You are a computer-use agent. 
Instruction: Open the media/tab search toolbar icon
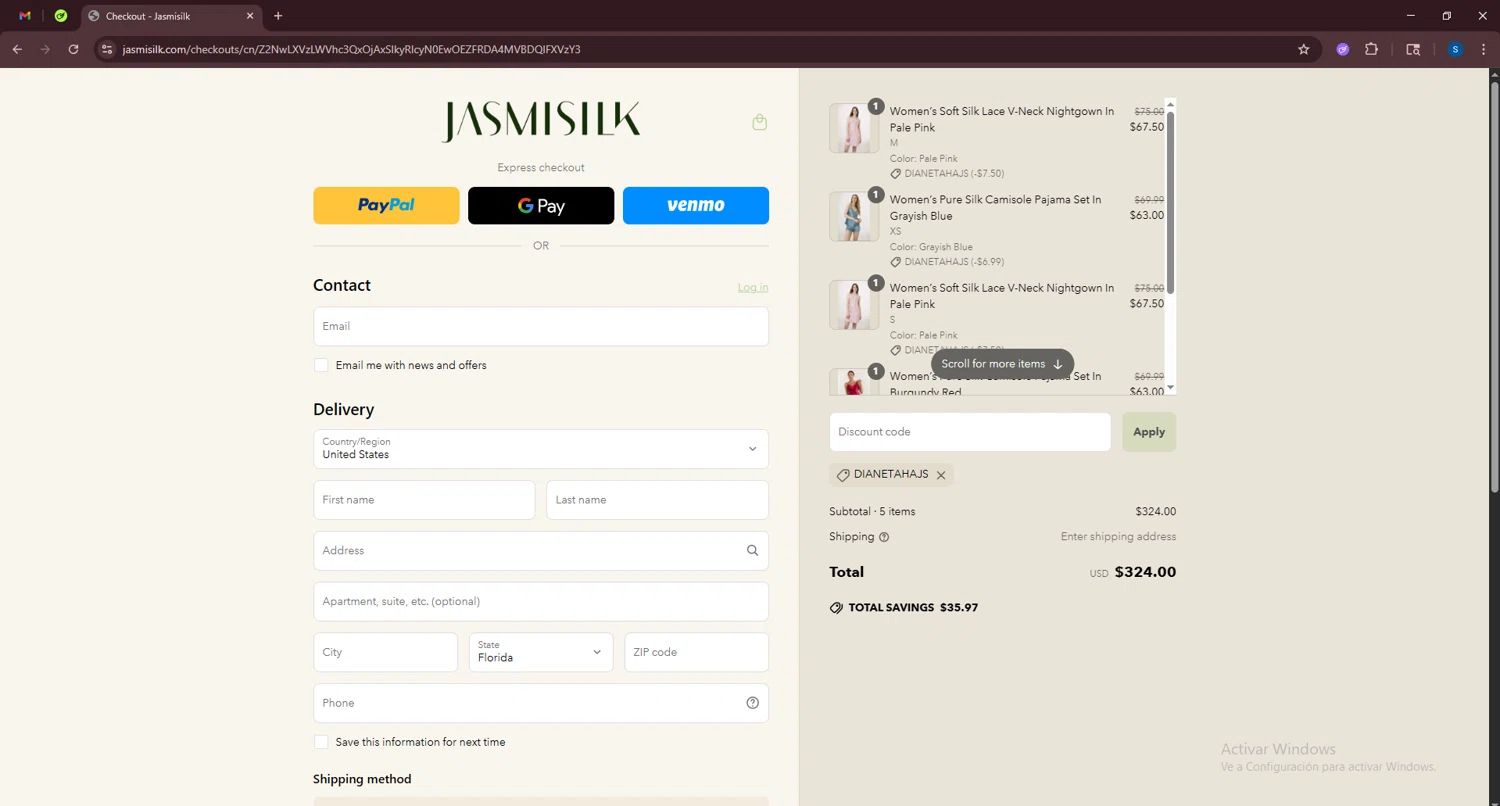(x=1413, y=49)
